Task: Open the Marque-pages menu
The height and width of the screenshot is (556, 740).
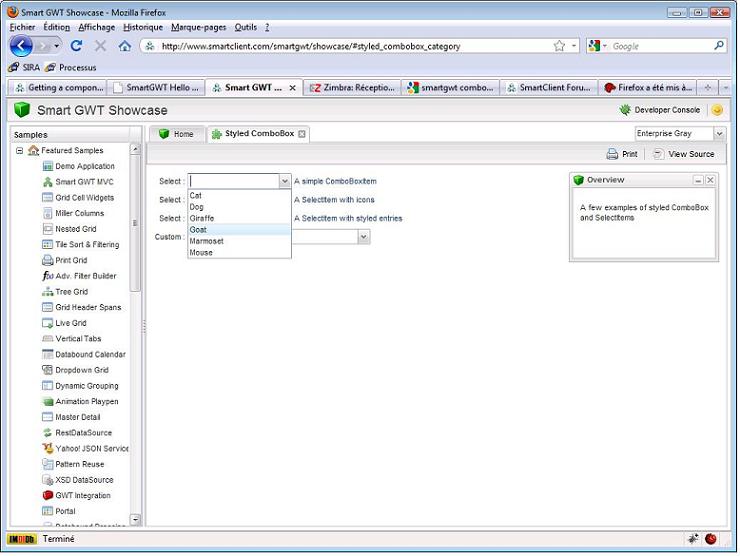Action: [198, 27]
